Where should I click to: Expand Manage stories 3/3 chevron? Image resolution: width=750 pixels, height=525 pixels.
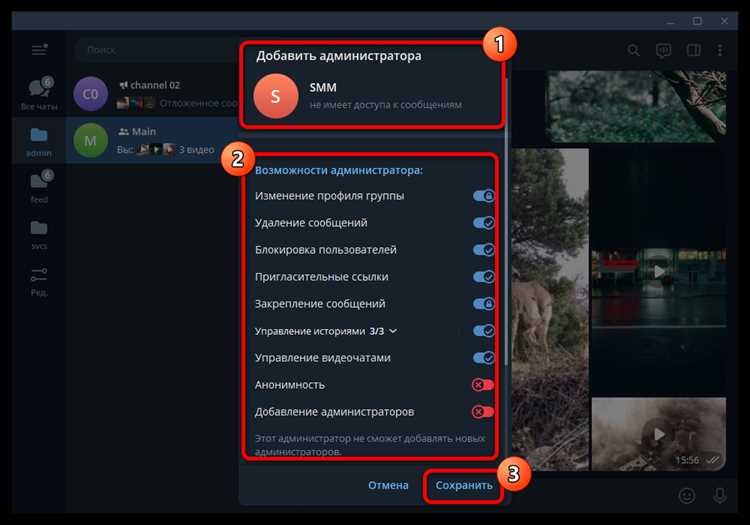pyautogui.click(x=393, y=331)
